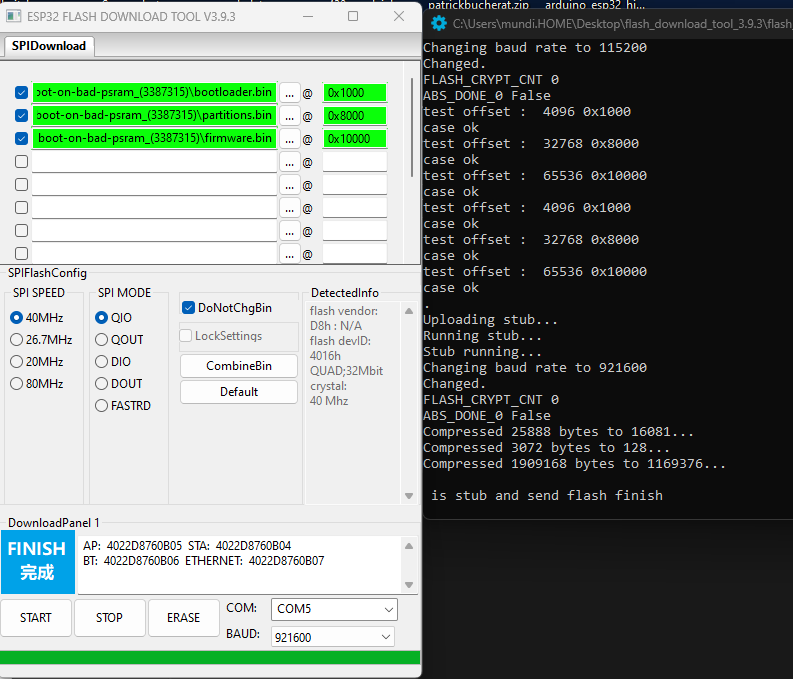Click the 0x1000 address field

point(355,93)
